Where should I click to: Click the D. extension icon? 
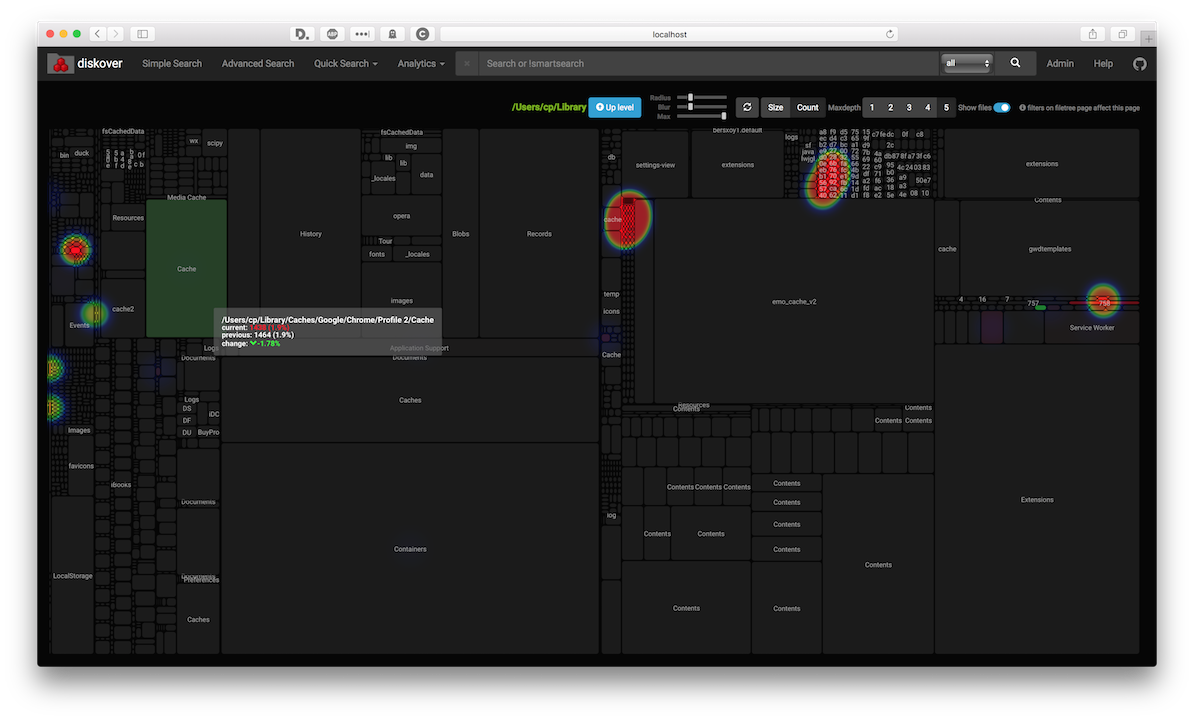point(302,33)
